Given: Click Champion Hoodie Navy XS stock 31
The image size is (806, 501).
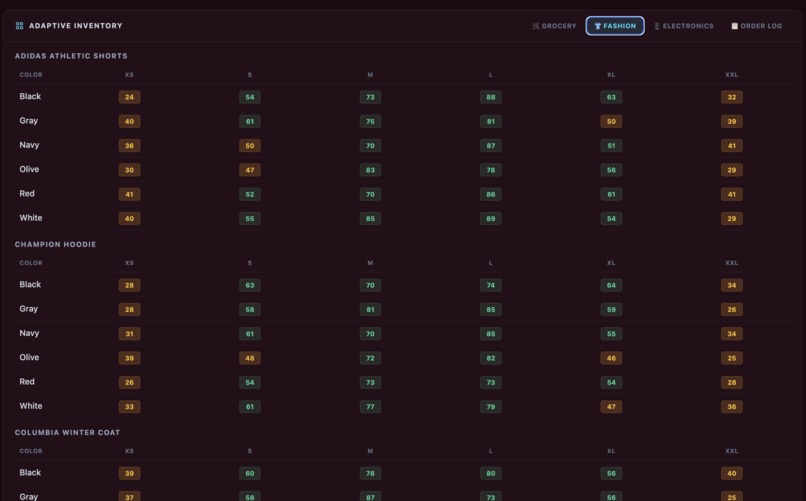Looking at the screenshot, I should (x=129, y=333).
